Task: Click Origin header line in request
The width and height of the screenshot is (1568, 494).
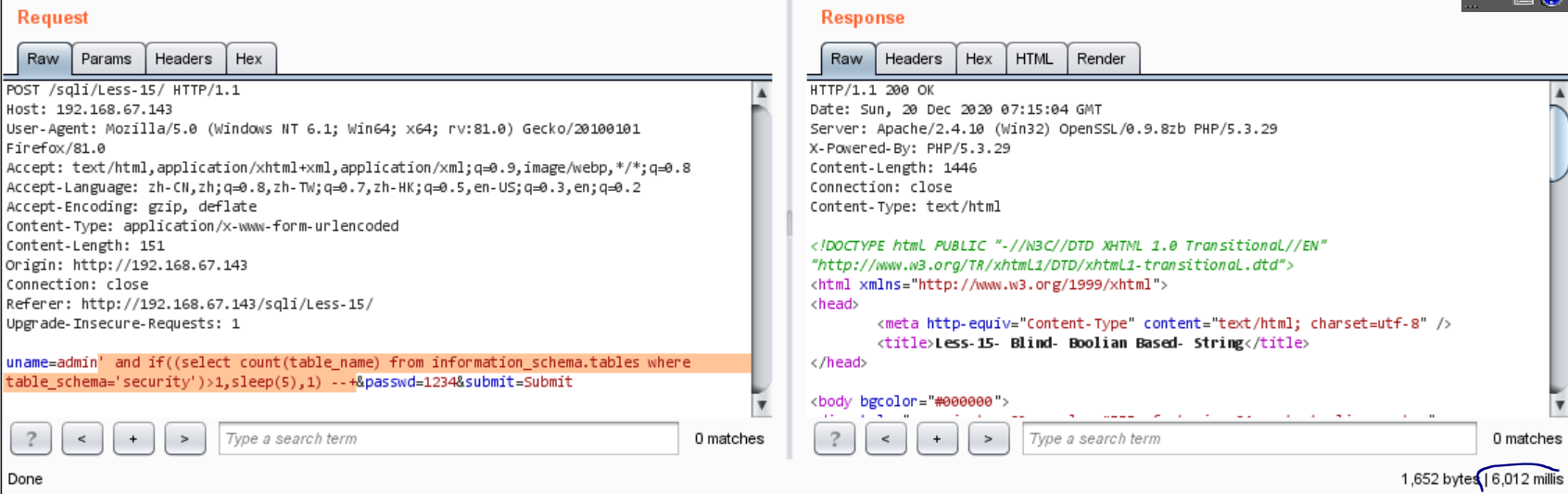Action: tap(127, 265)
